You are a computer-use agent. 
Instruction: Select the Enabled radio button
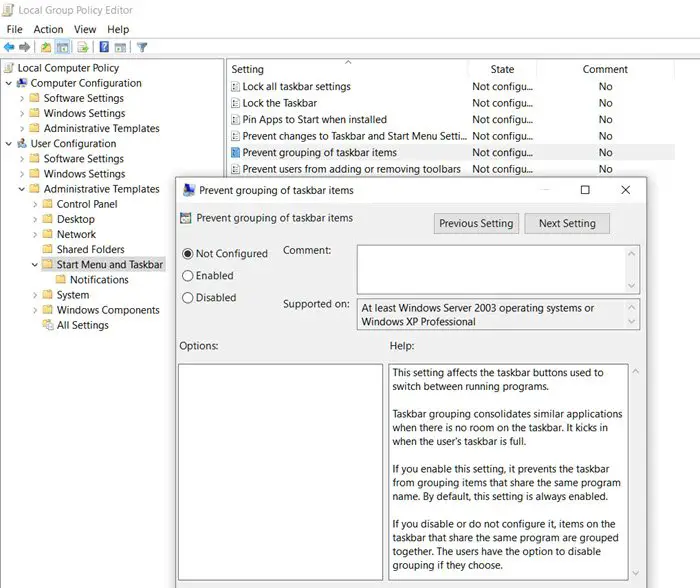[188, 276]
